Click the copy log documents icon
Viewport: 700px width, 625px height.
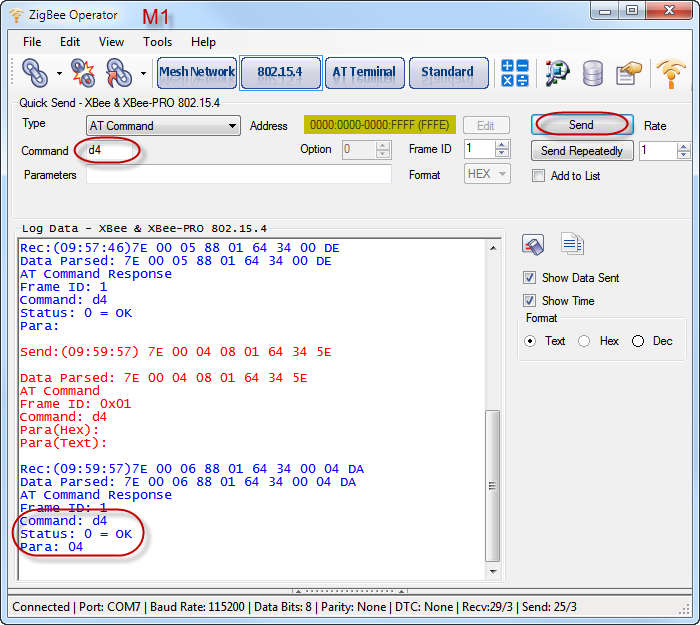(x=572, y=244)
